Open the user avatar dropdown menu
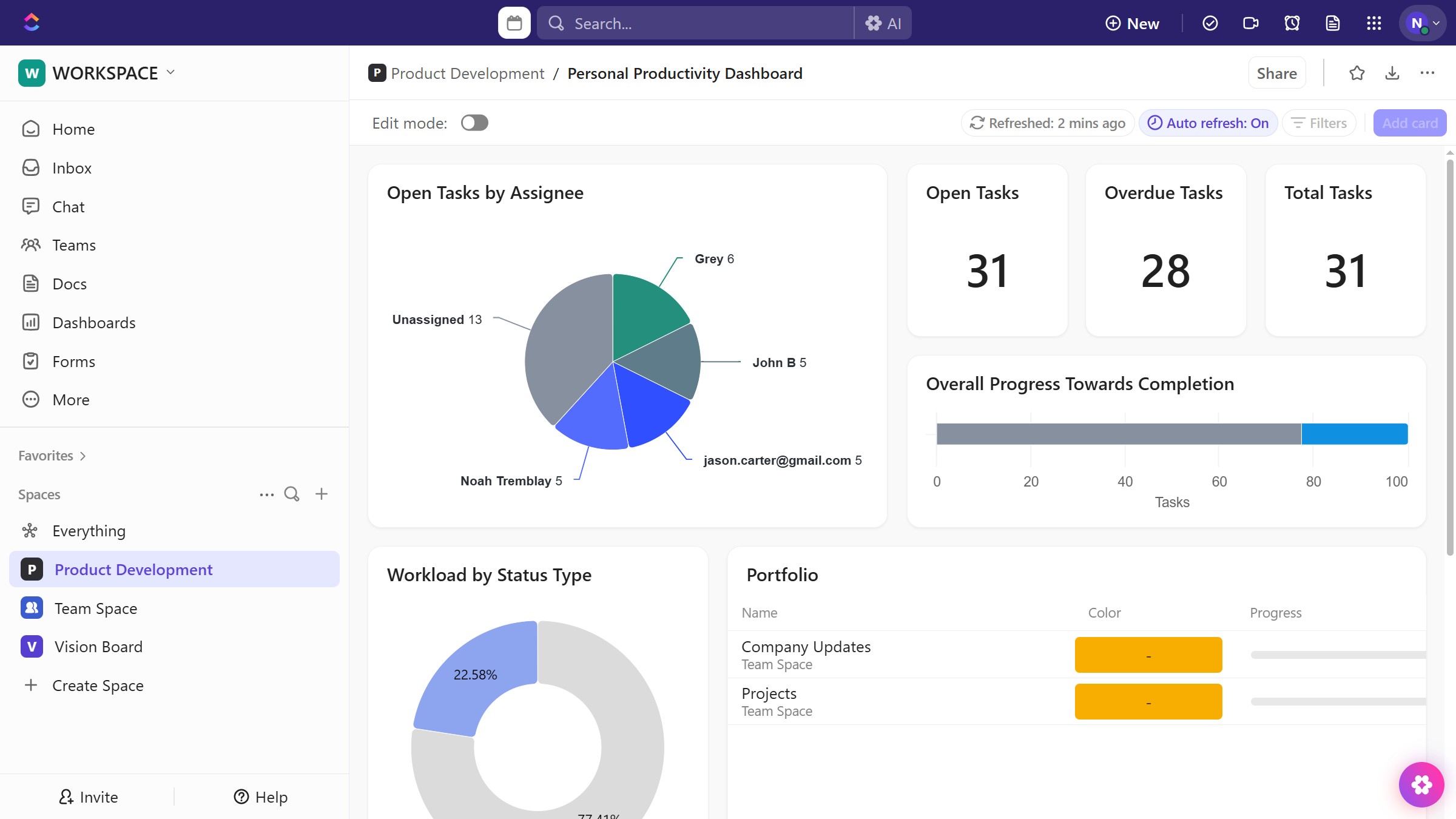Image resolution: width=1456 pixels, height=819 pixels. pyautogui.click(x=1423, y=23)
